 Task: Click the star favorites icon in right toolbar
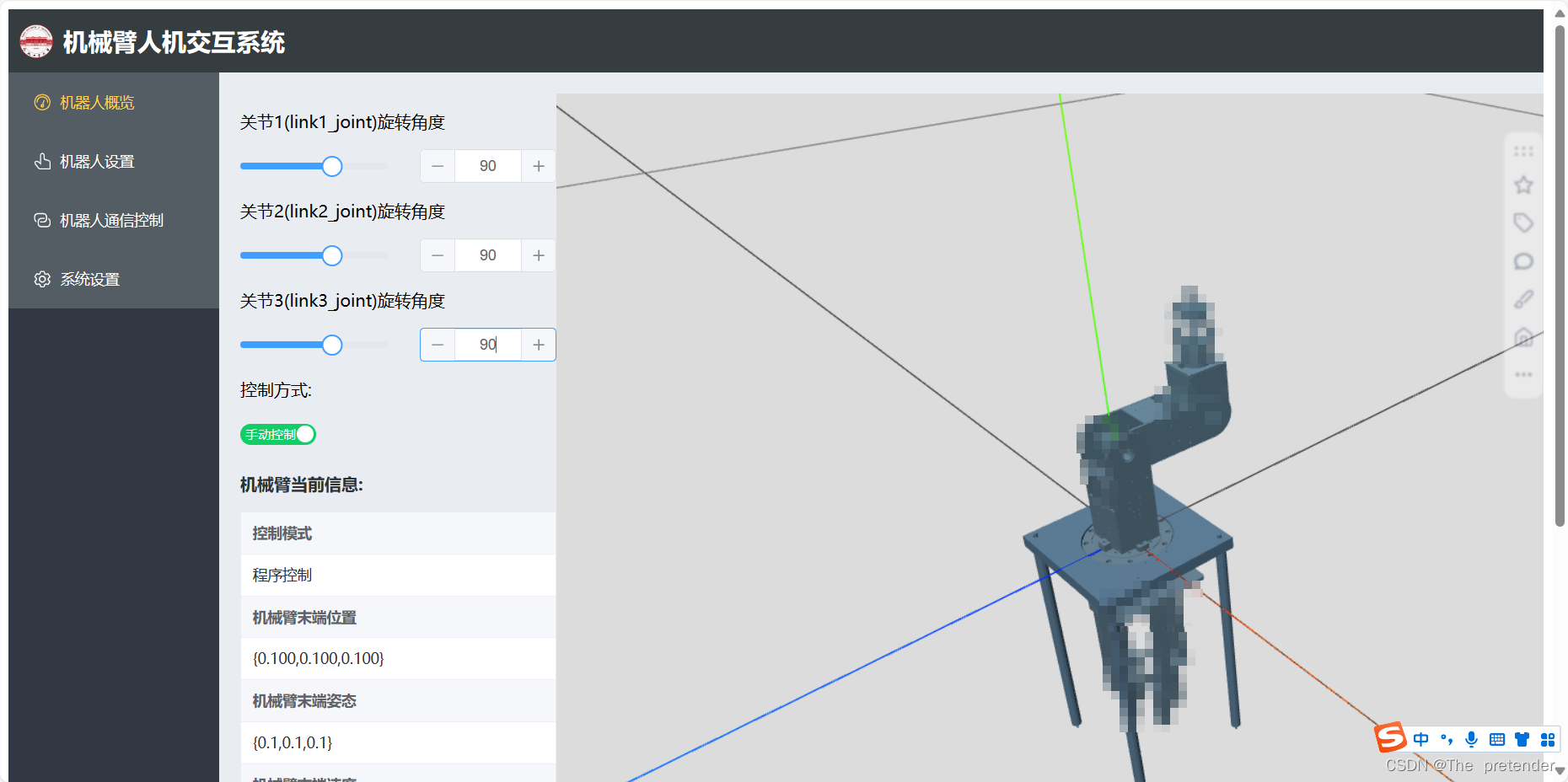[1523, 185]
